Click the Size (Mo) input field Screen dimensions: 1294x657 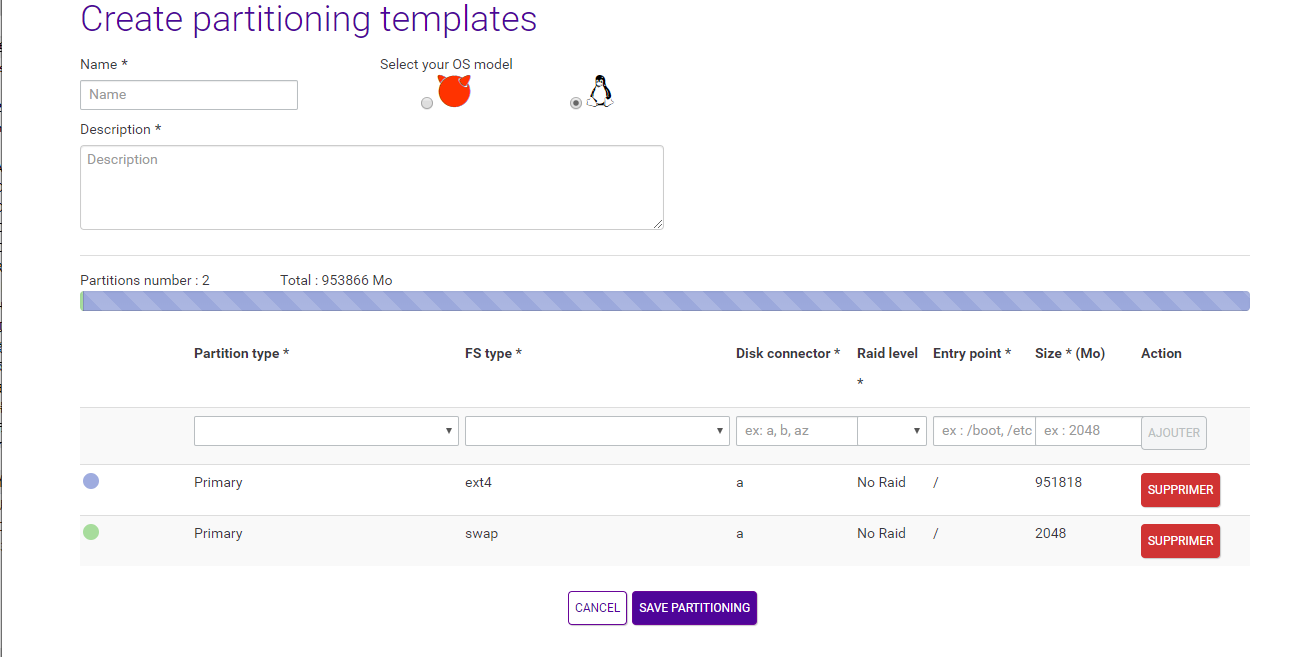pos(1088,431)
